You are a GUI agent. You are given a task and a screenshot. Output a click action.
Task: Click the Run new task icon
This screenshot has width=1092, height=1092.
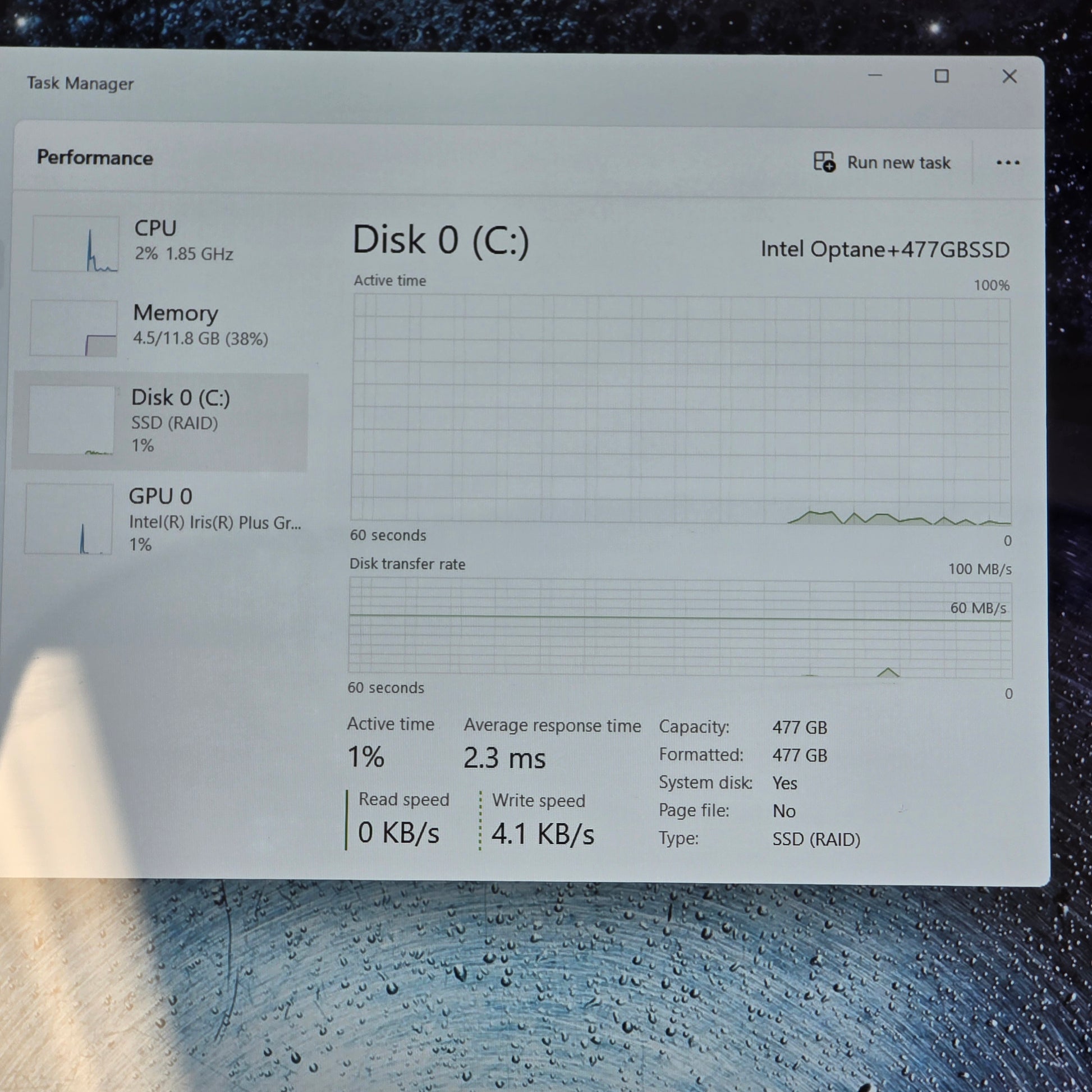point(824,161)
